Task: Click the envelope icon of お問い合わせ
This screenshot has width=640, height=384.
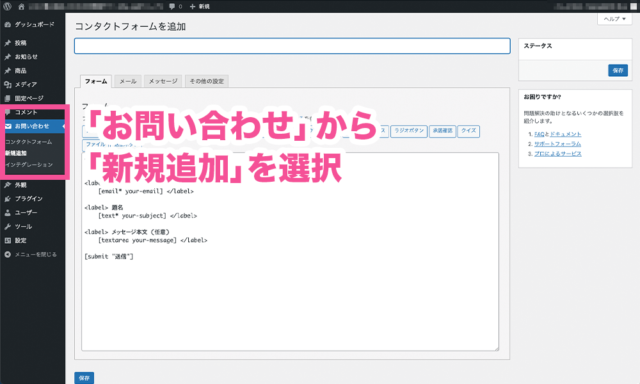Action: click(8, 126)
